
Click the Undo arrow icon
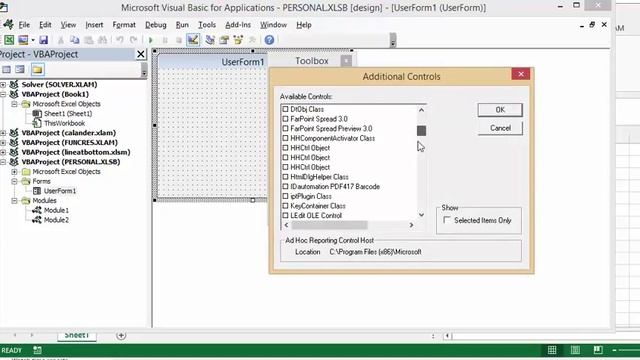tap(120, 40)
